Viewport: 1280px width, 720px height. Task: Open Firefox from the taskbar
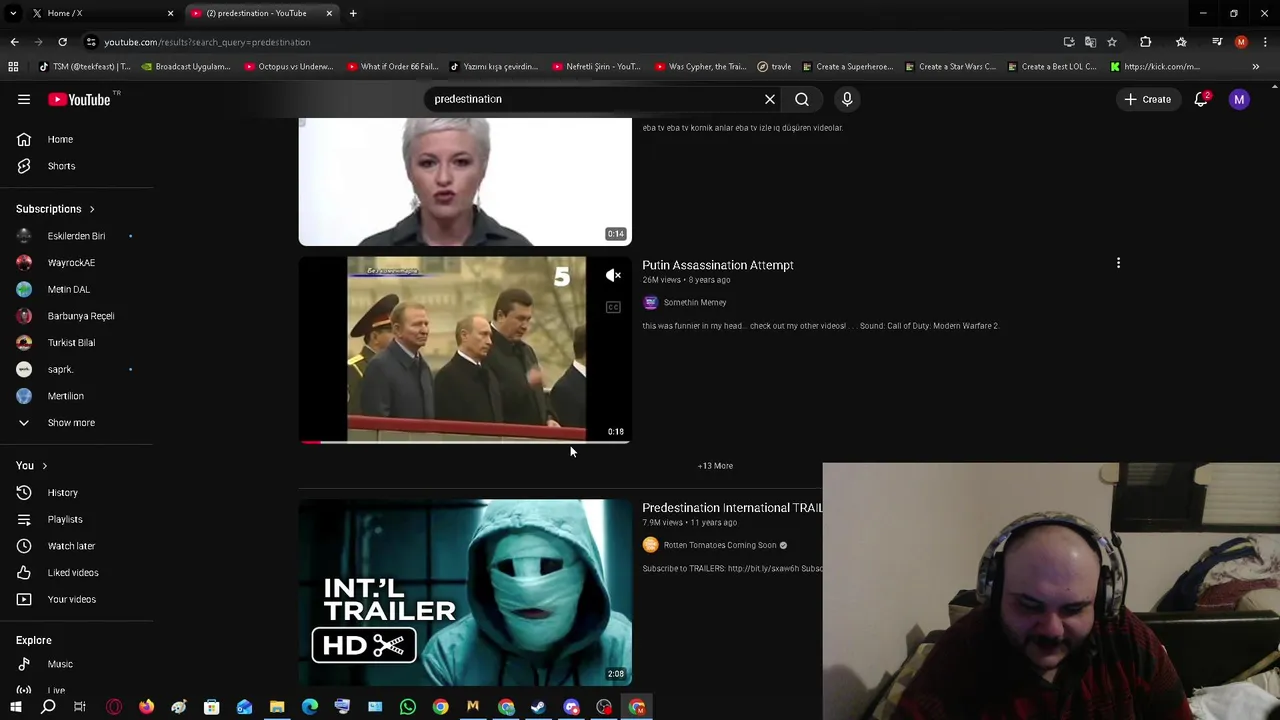[x=146, y=707]
